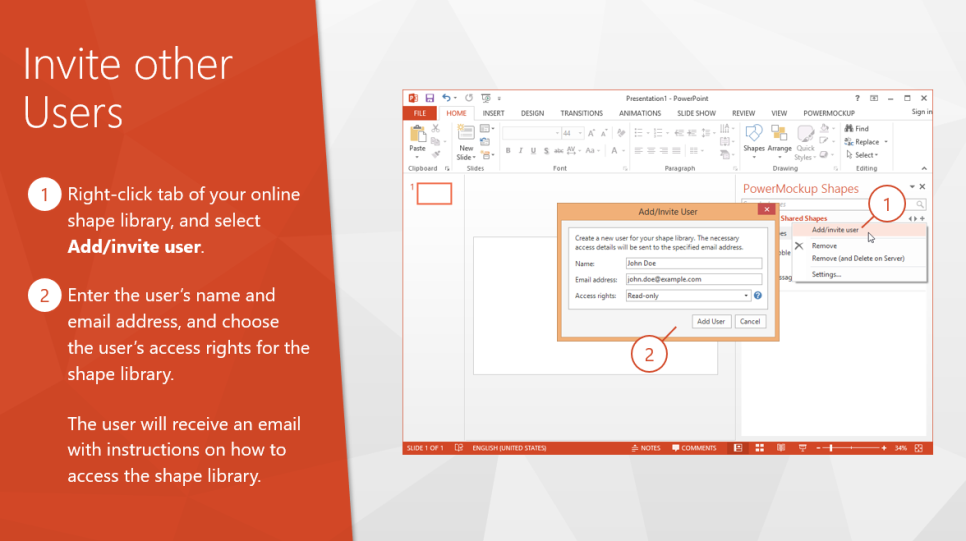Select Add/invite user in context menu
Image resolution: width=966 pixels, height=541 pixels.
click(860, 230)
